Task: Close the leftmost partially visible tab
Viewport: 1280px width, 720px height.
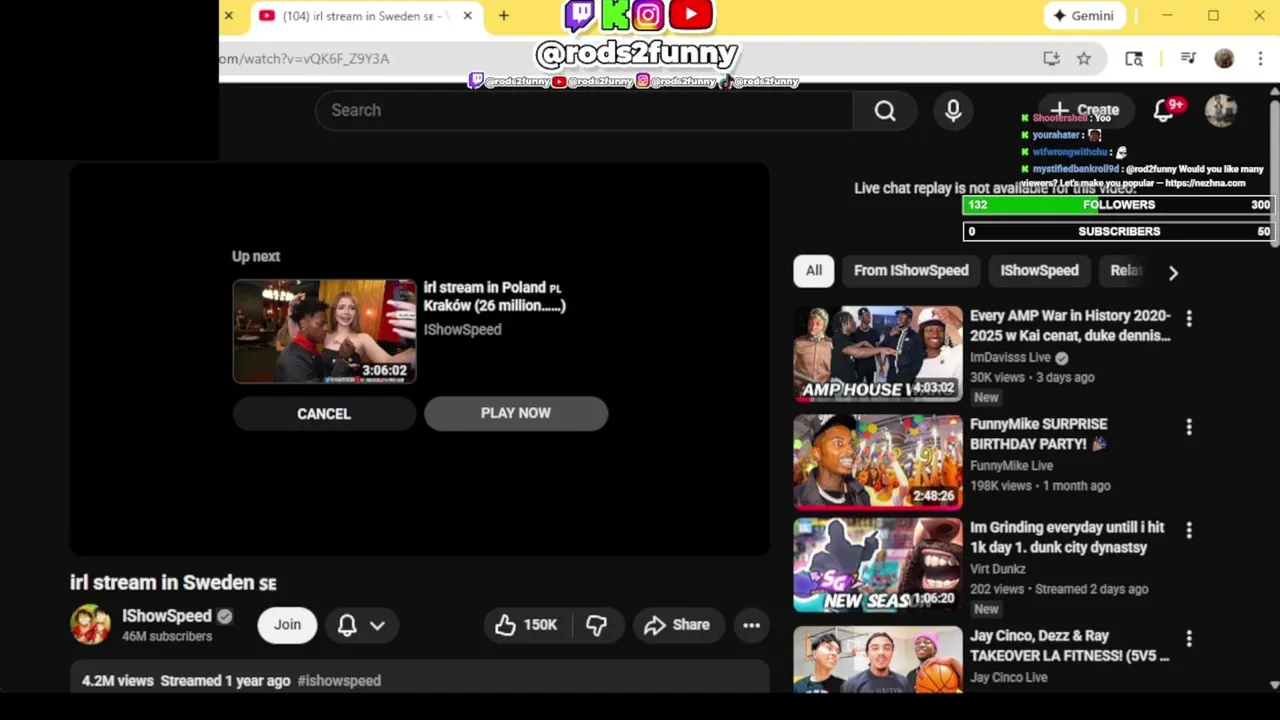Action: pos(228,16)
